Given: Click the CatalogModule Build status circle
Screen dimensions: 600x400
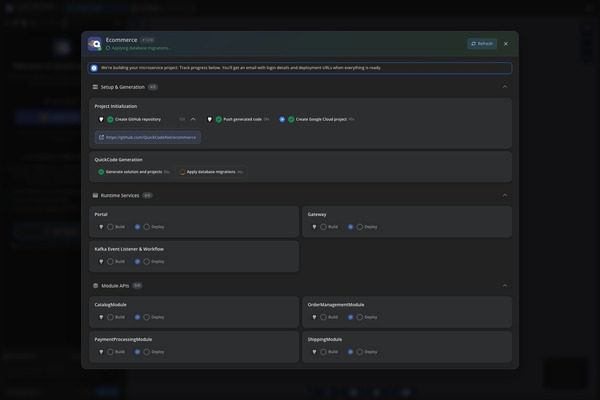Looking at the screenshot, I should 110,317.
